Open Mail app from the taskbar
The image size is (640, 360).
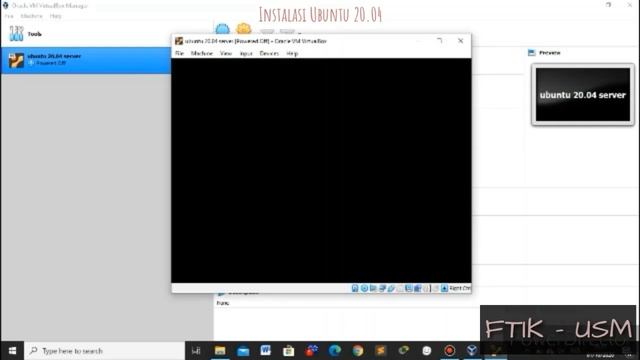243,351
